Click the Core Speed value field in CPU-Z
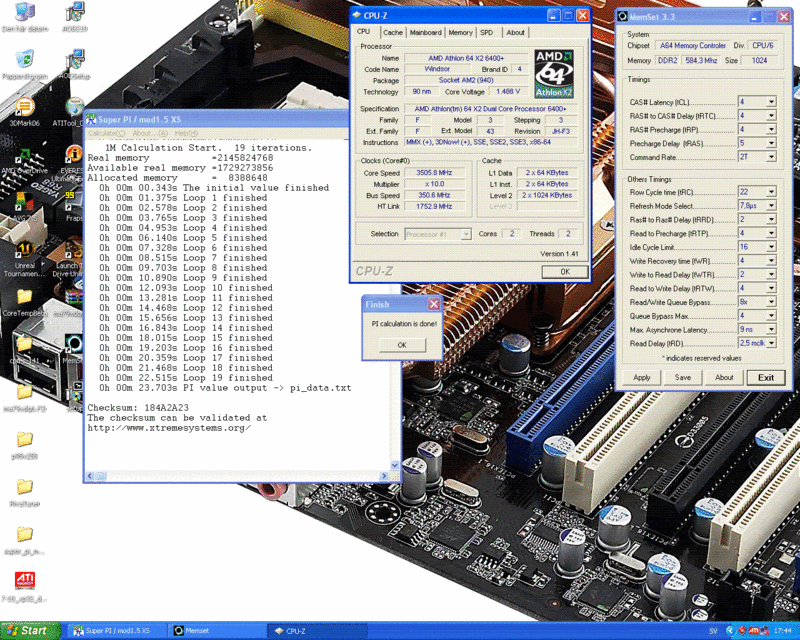This screenshot has width=800, height=640. [435, 173]
